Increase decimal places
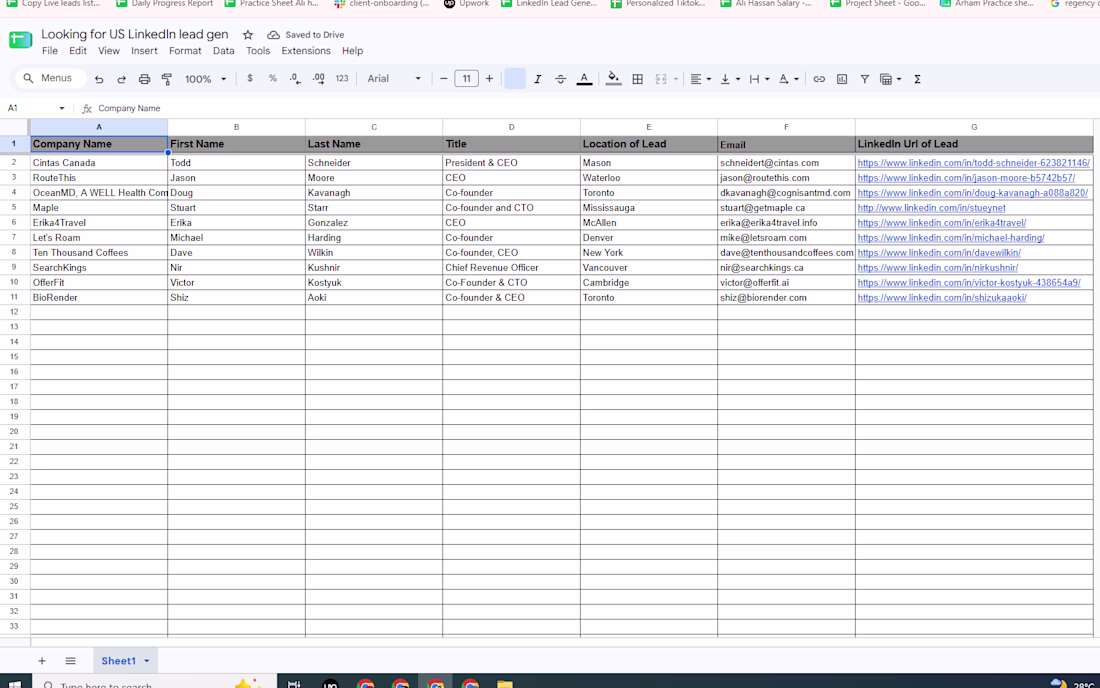1100x688 pixels. [318, 79]
